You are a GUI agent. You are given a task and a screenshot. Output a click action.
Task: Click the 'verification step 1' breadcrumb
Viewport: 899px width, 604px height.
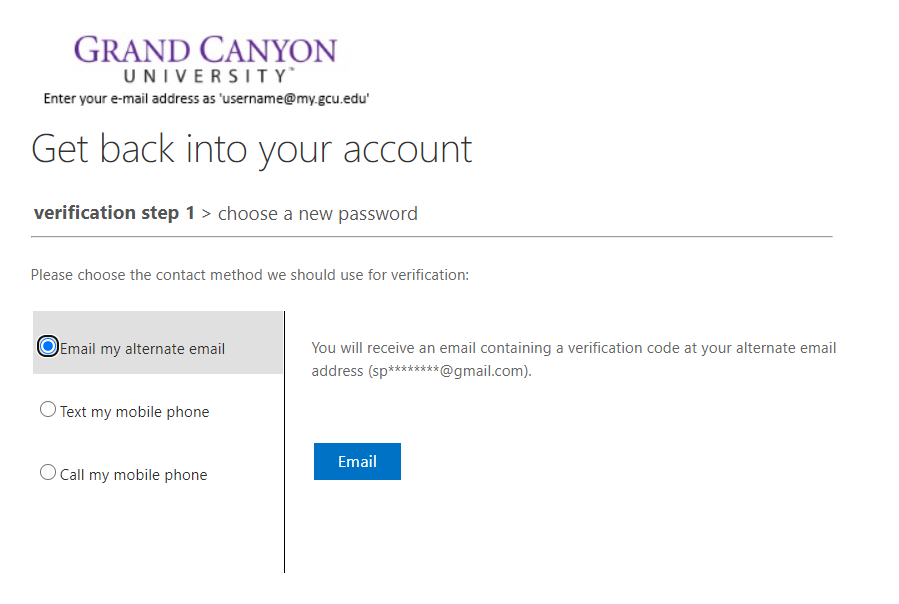114,213
